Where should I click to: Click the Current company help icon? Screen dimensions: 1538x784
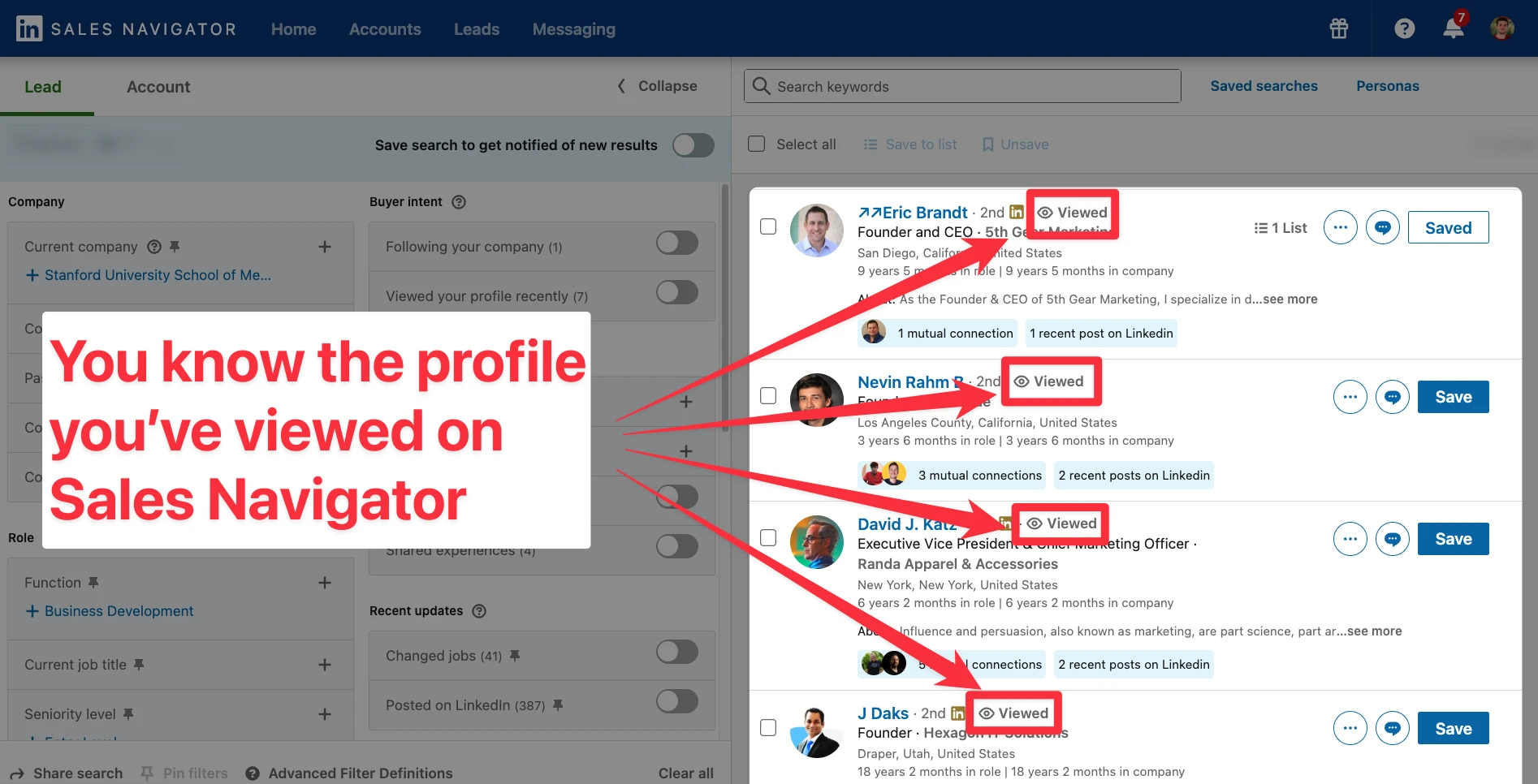[x=154, y=247]
